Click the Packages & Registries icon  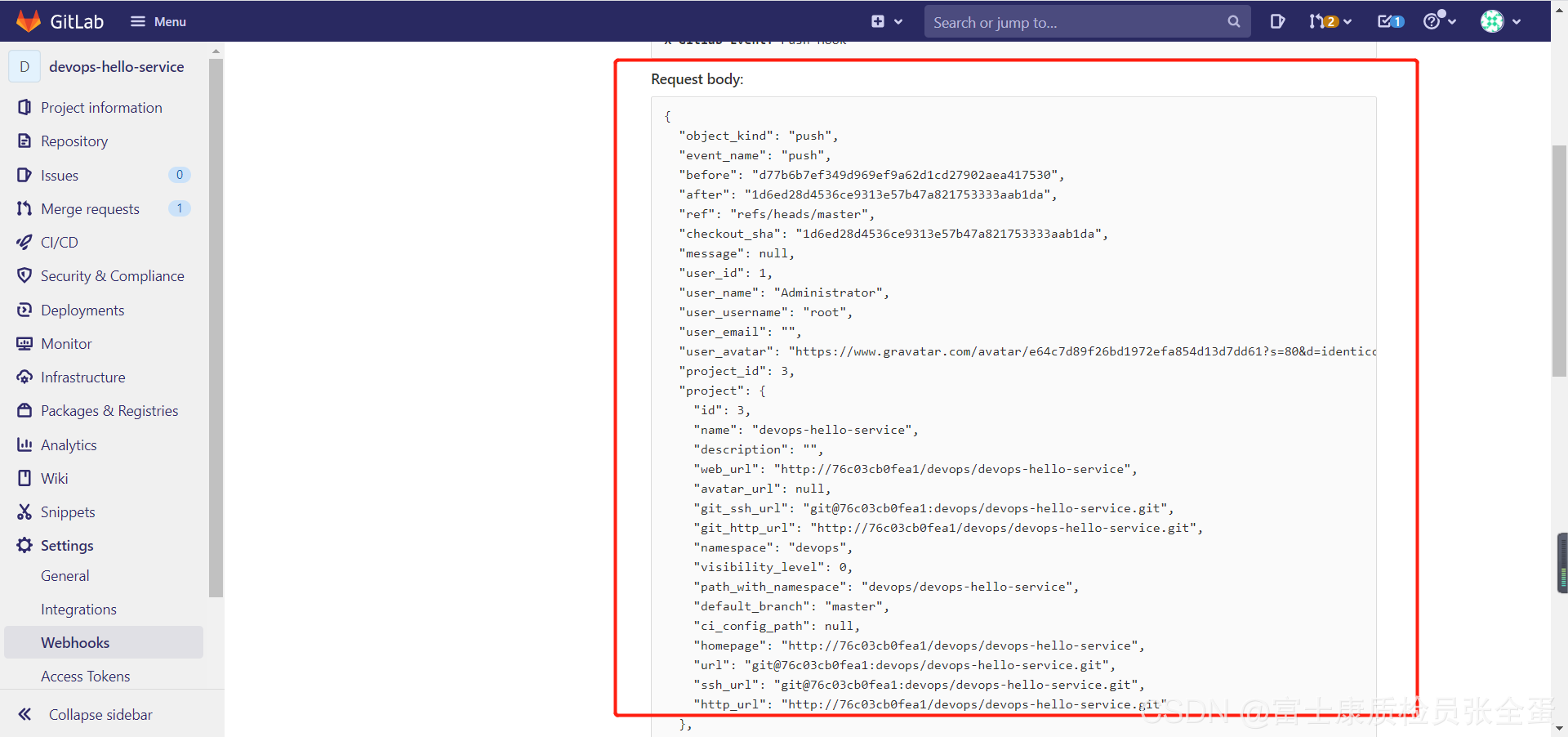[x=24, y=410]
